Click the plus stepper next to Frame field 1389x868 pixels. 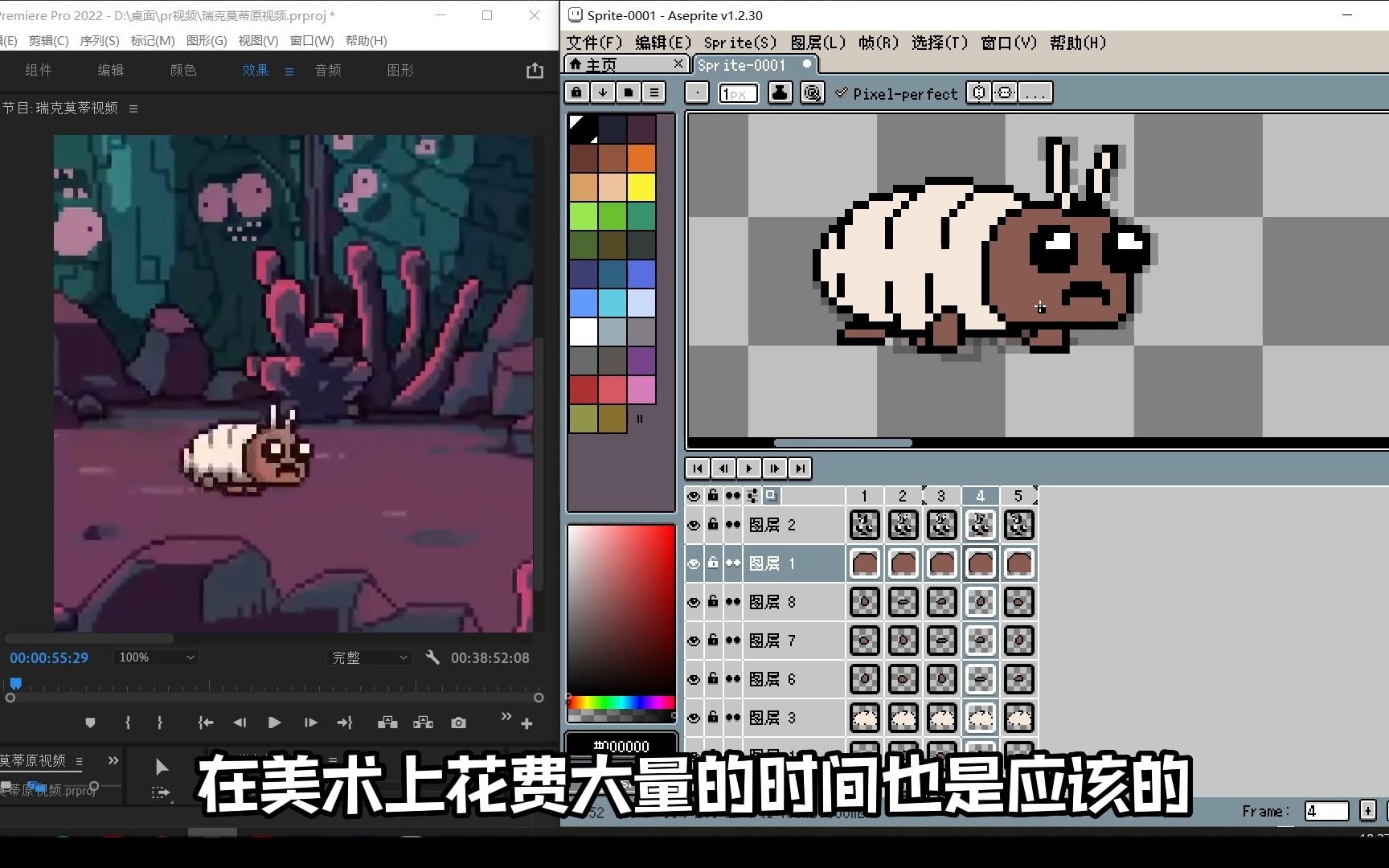[x=1368, y=811]
